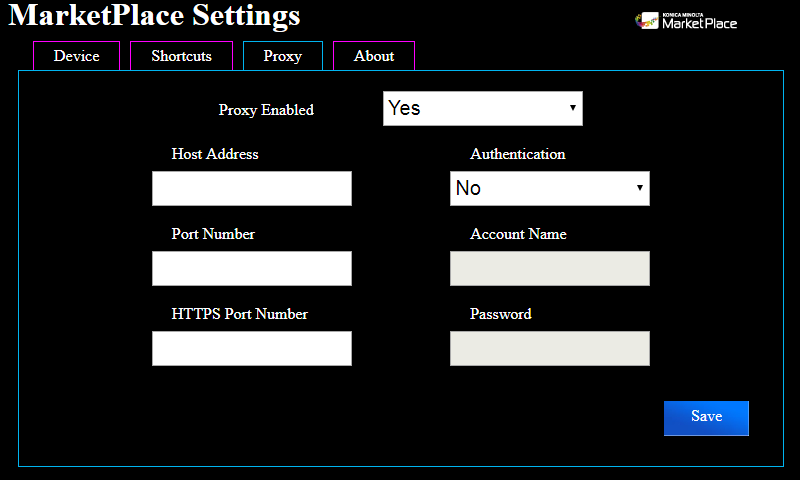Image resolution: width=800 pixels, height=480 pixels.
Task: Select the disabled Password field
Action: coord(549,348)
